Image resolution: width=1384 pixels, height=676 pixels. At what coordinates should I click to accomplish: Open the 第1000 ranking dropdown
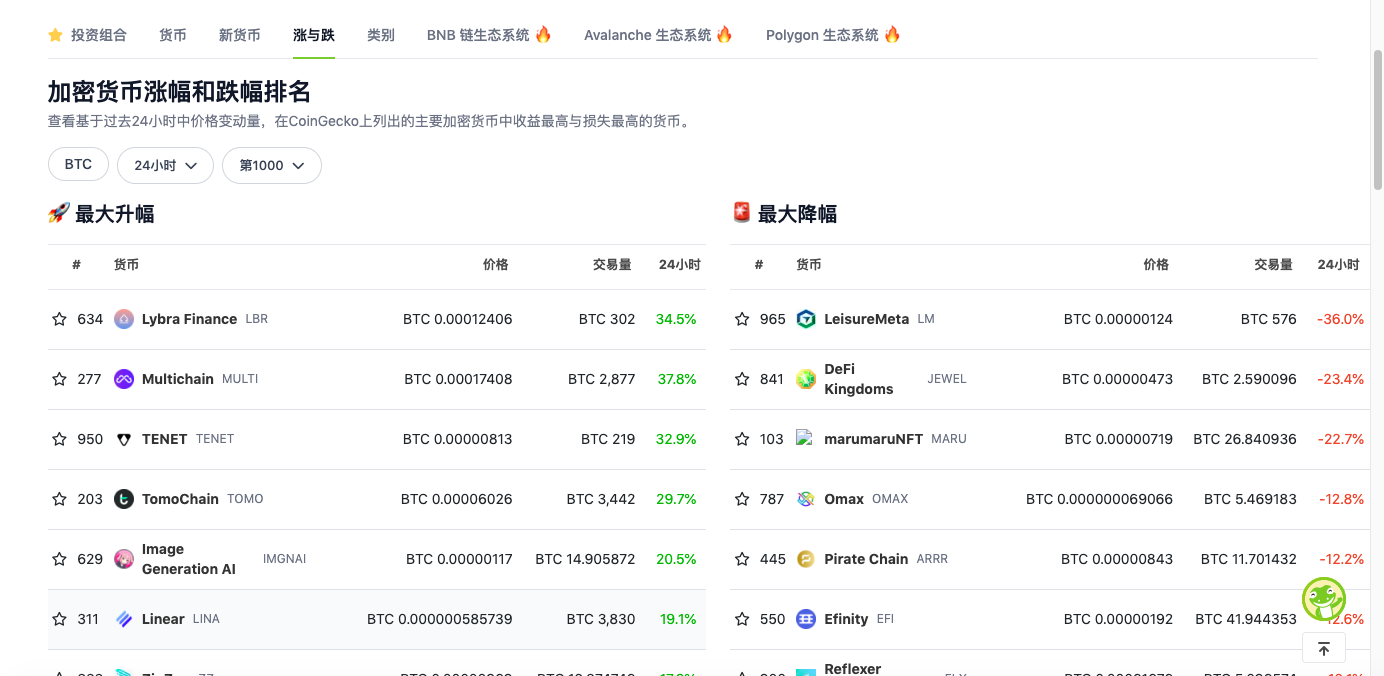[x=271, y=165]
